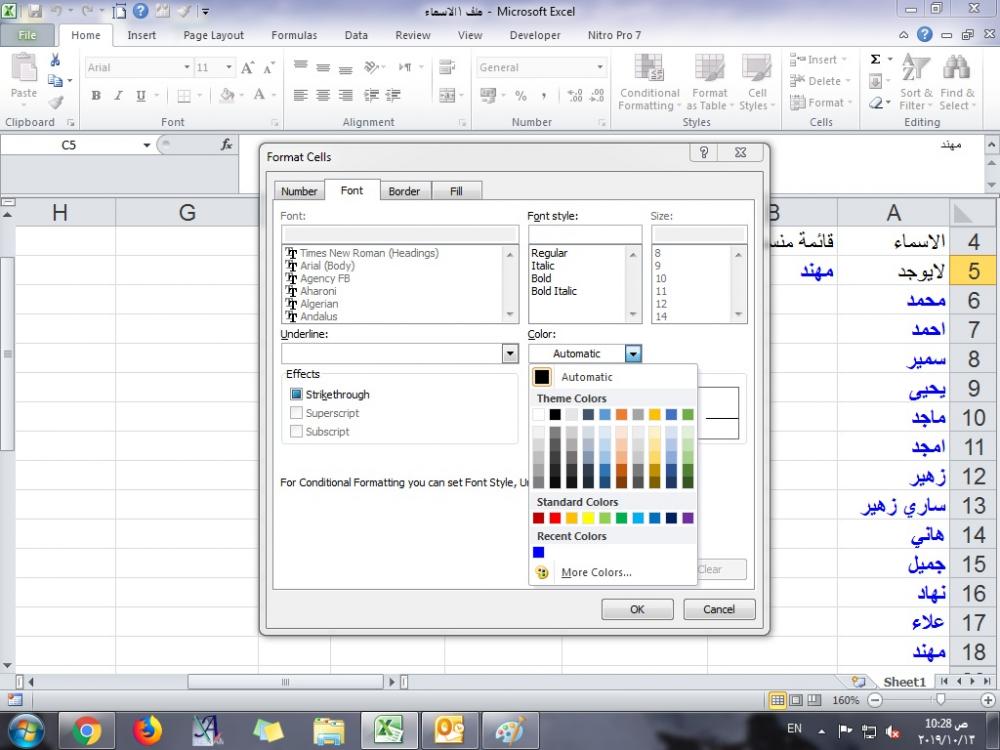Click the Italic button in ribbon

tap(118, 96)
